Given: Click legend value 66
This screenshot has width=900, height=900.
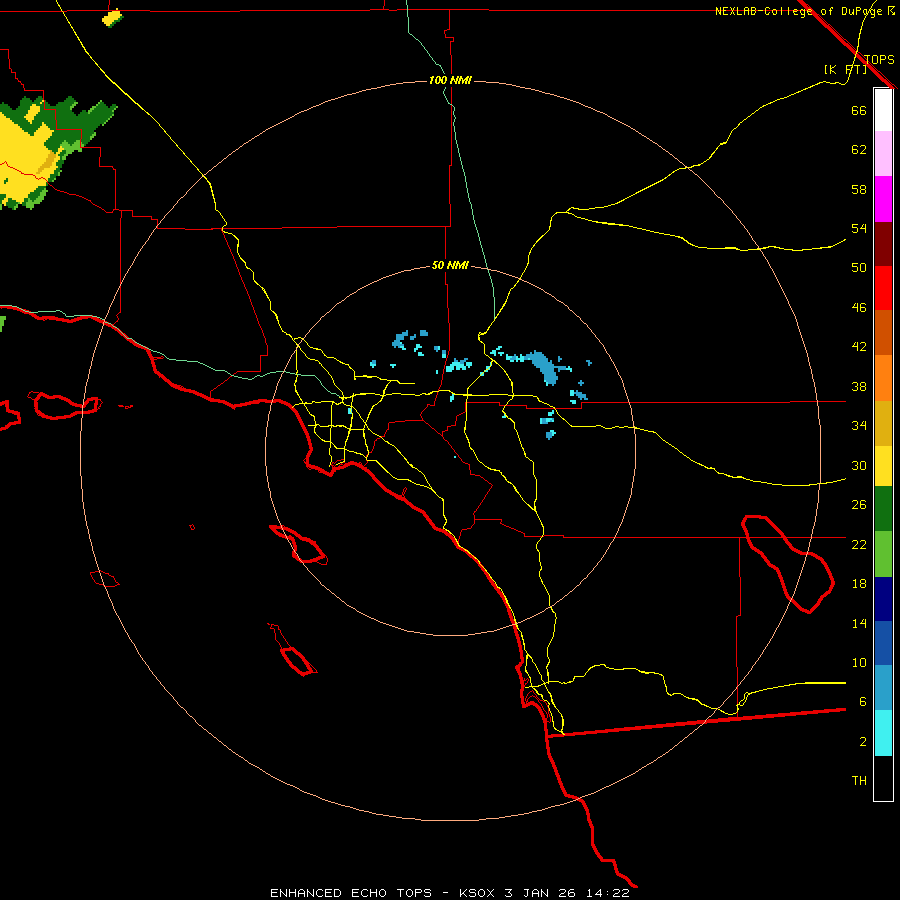Looking at the screenshot, I should 859,110.
